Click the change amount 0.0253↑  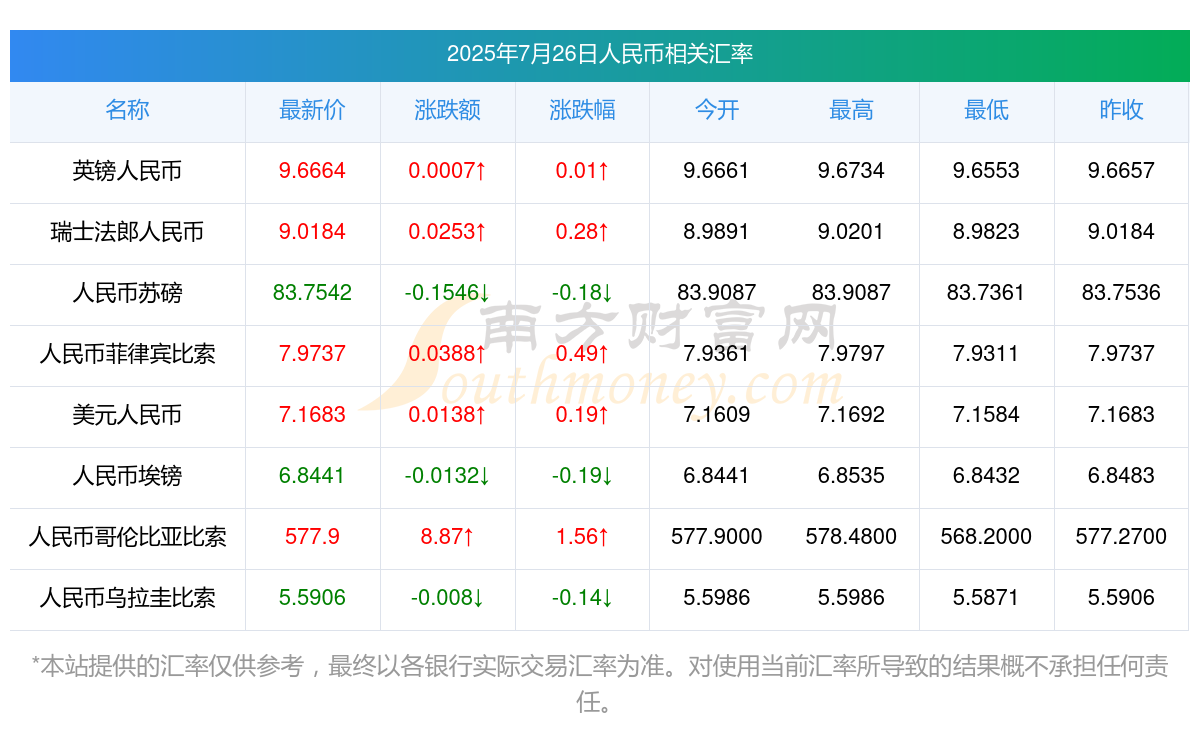[x=448, y=232]
